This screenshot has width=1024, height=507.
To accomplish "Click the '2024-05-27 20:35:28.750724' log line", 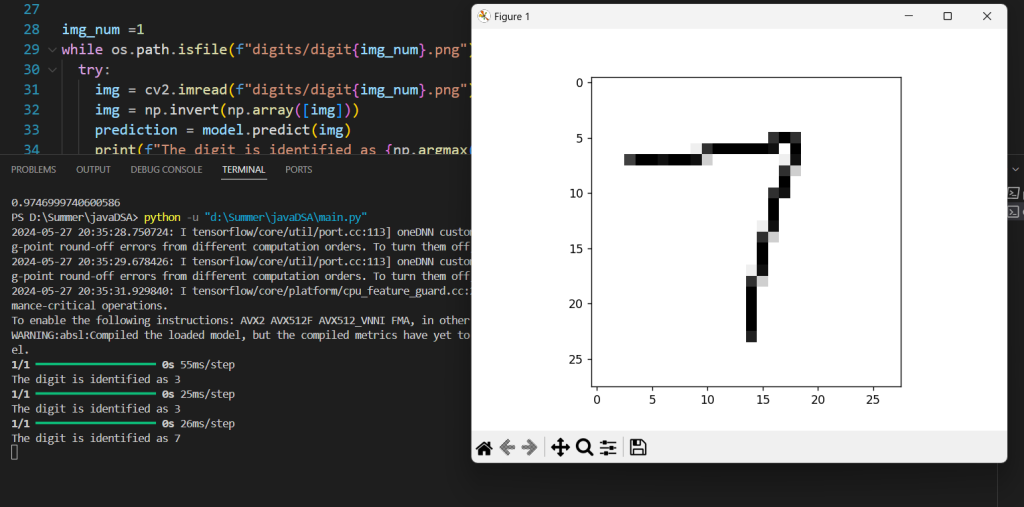I will coord(241,232).
